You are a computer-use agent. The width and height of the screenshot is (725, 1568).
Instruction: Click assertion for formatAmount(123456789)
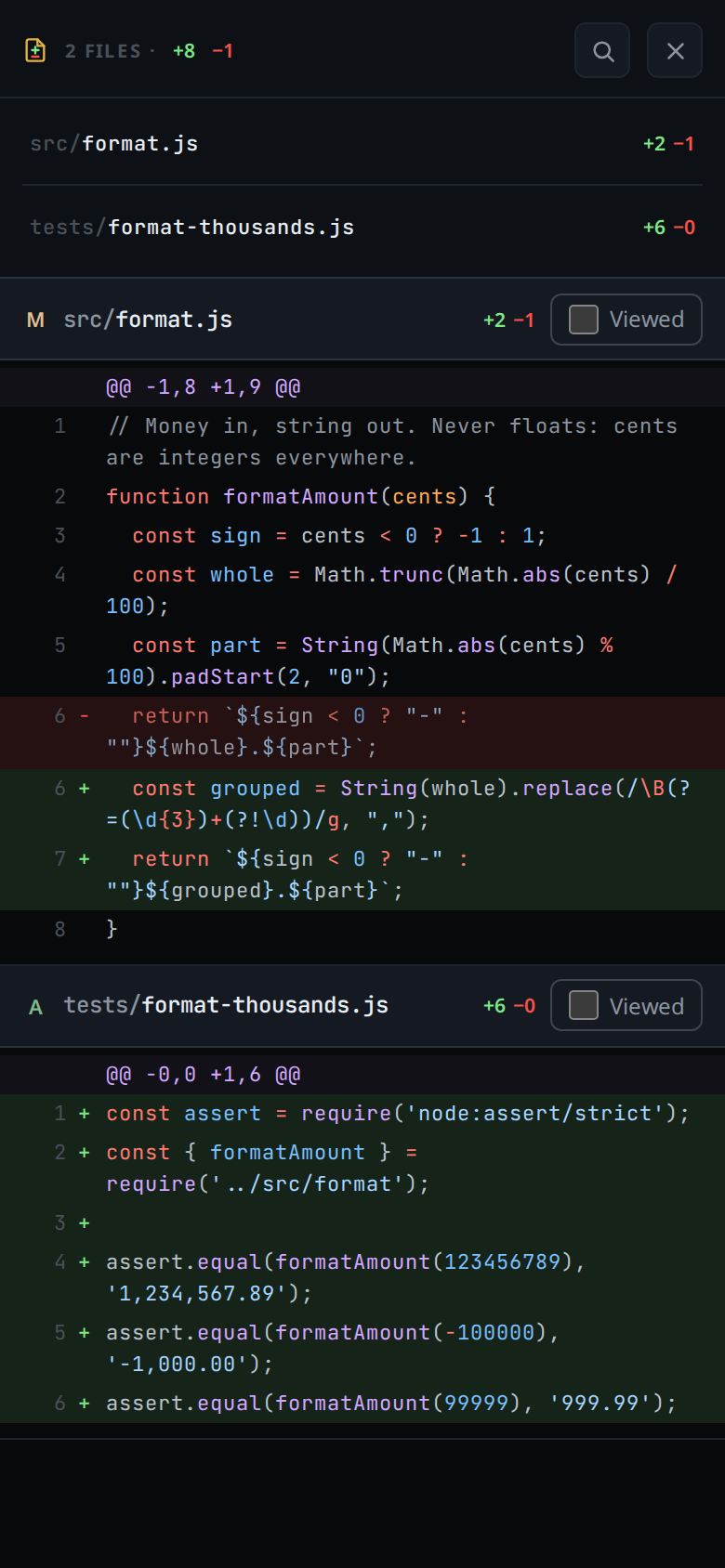point(362,1278)
